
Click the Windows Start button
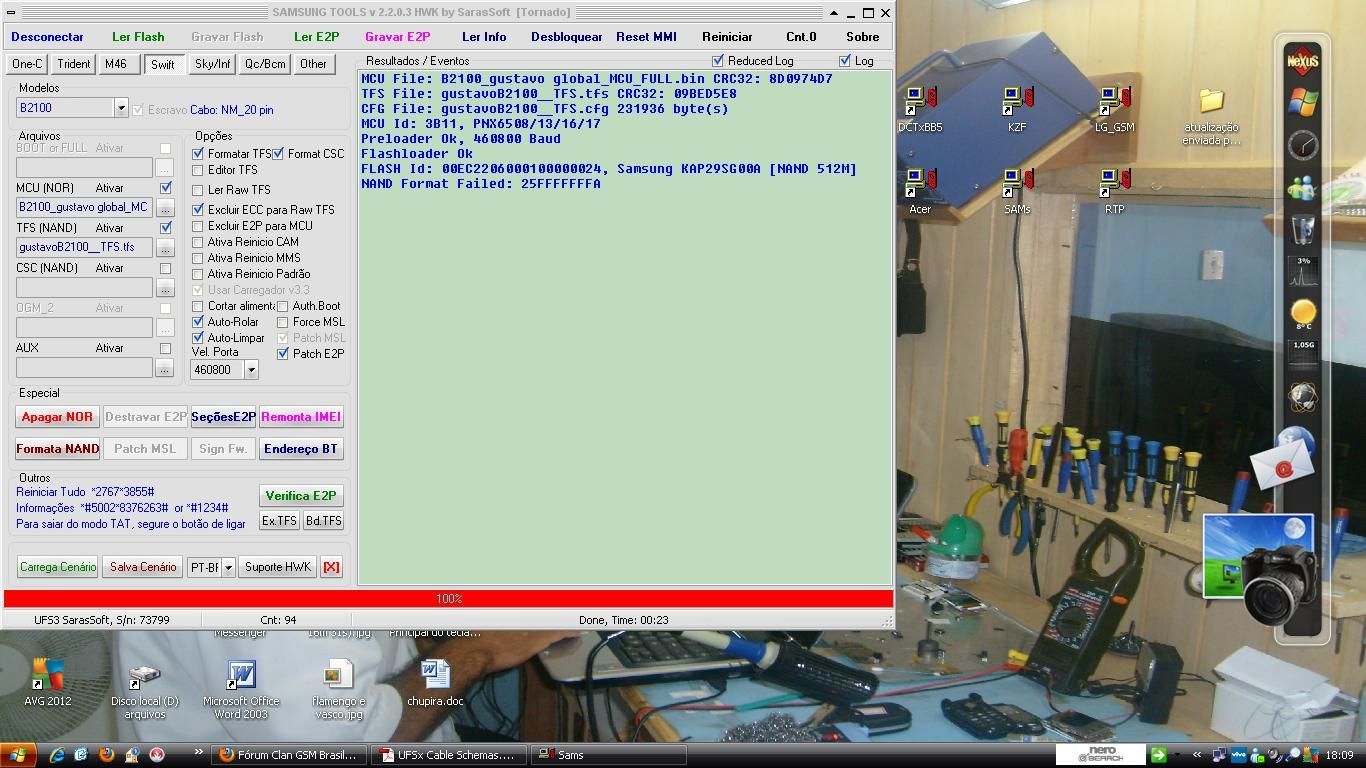(x=18, y=755)
